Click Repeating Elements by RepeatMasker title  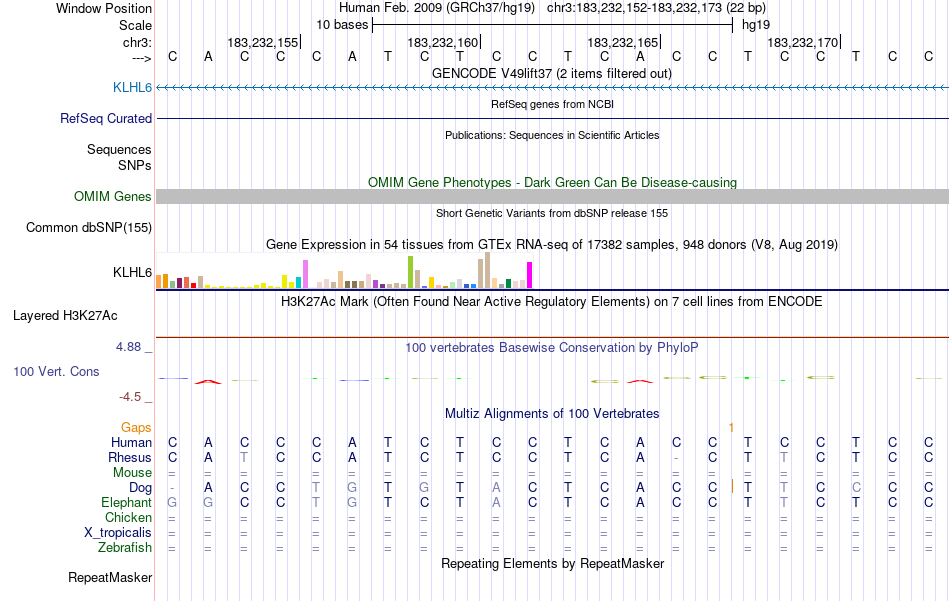click(553, 564)
